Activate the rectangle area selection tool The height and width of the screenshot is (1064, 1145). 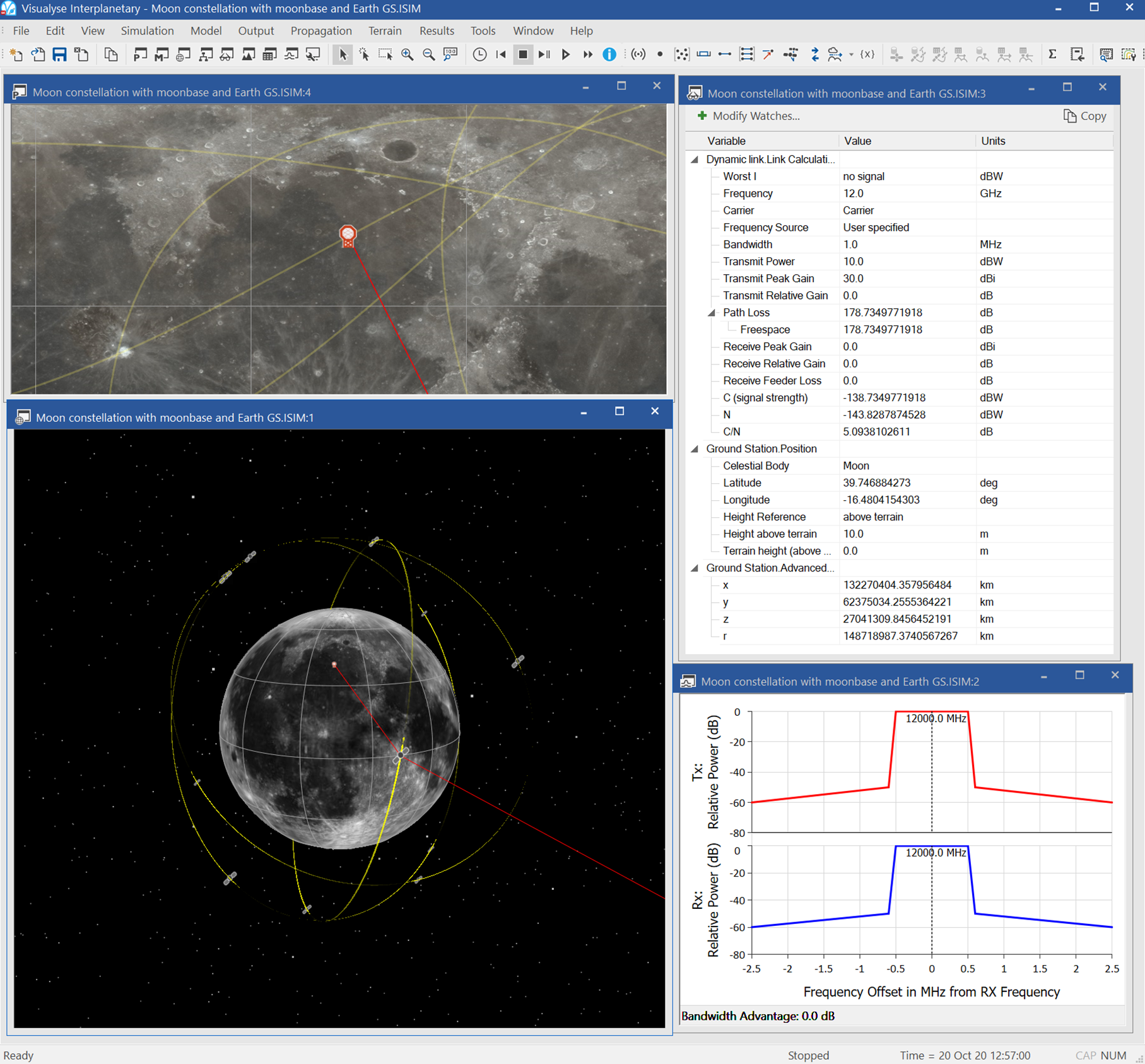385,55
